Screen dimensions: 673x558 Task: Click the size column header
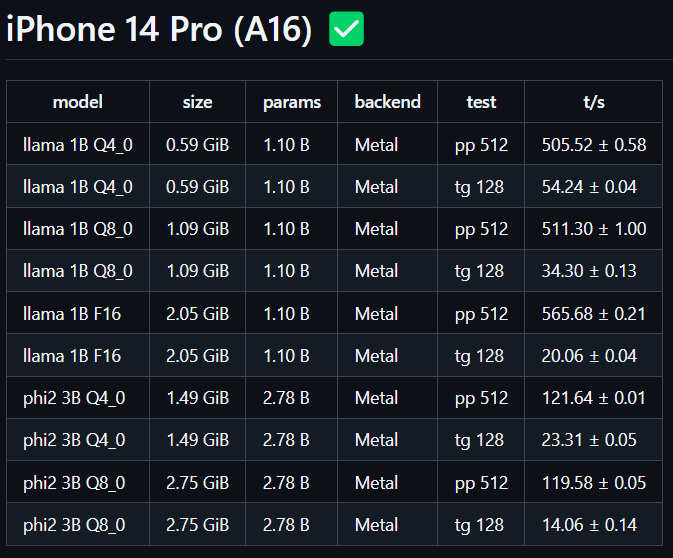197,102
